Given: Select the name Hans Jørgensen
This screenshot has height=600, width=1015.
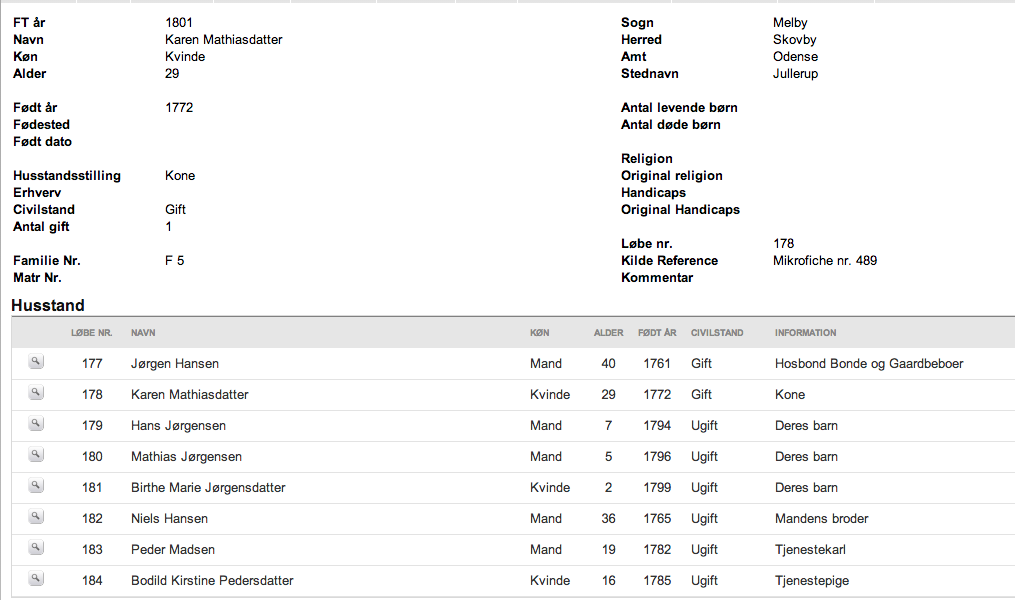Looking at the screenshot, I should pos(179,426).
